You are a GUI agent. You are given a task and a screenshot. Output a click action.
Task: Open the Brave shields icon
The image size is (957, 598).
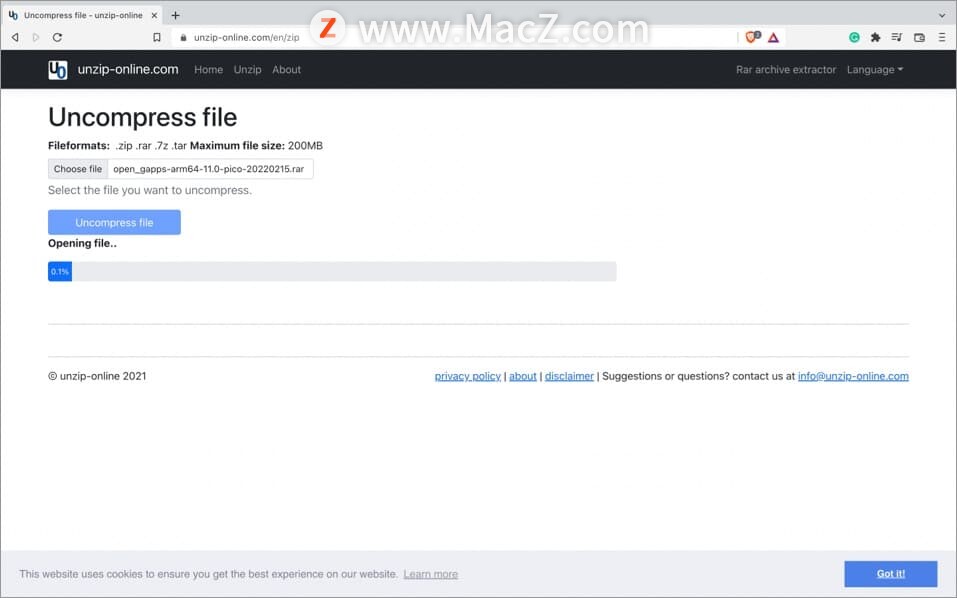(x=753, y=37)
